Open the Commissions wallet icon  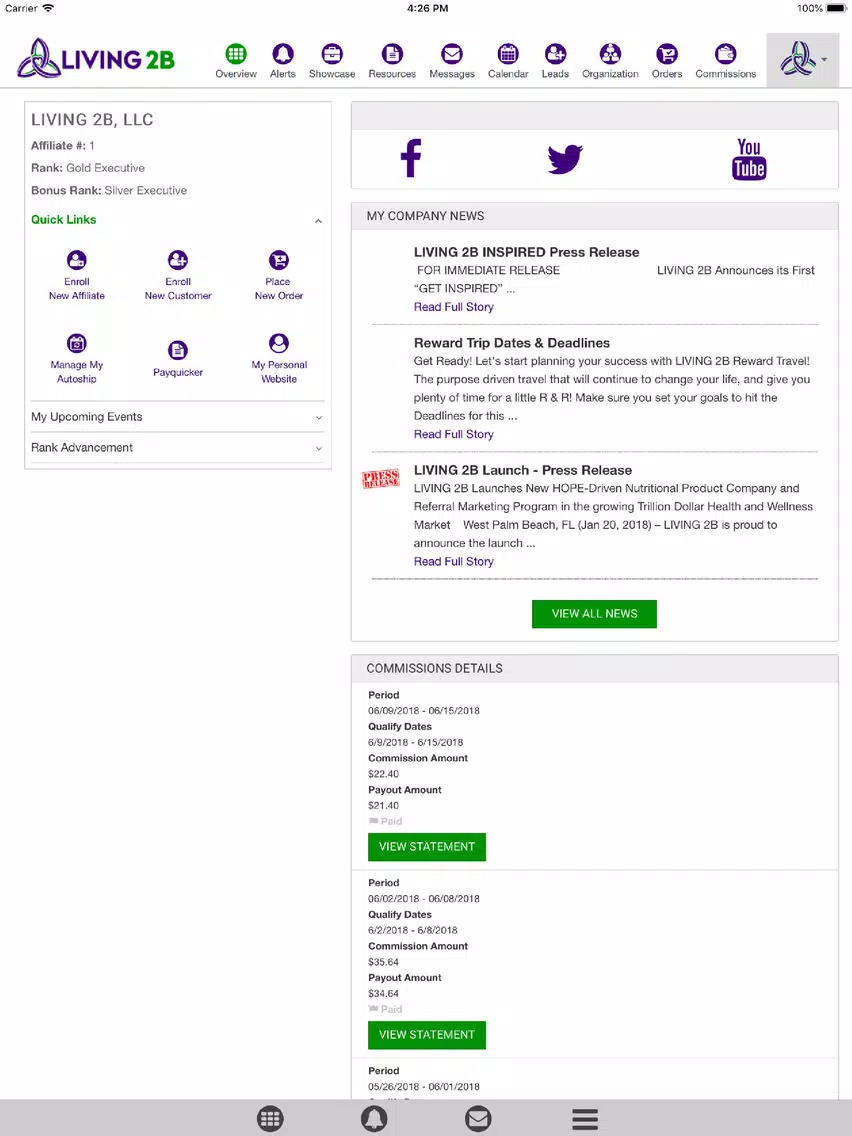coord(725,61)
